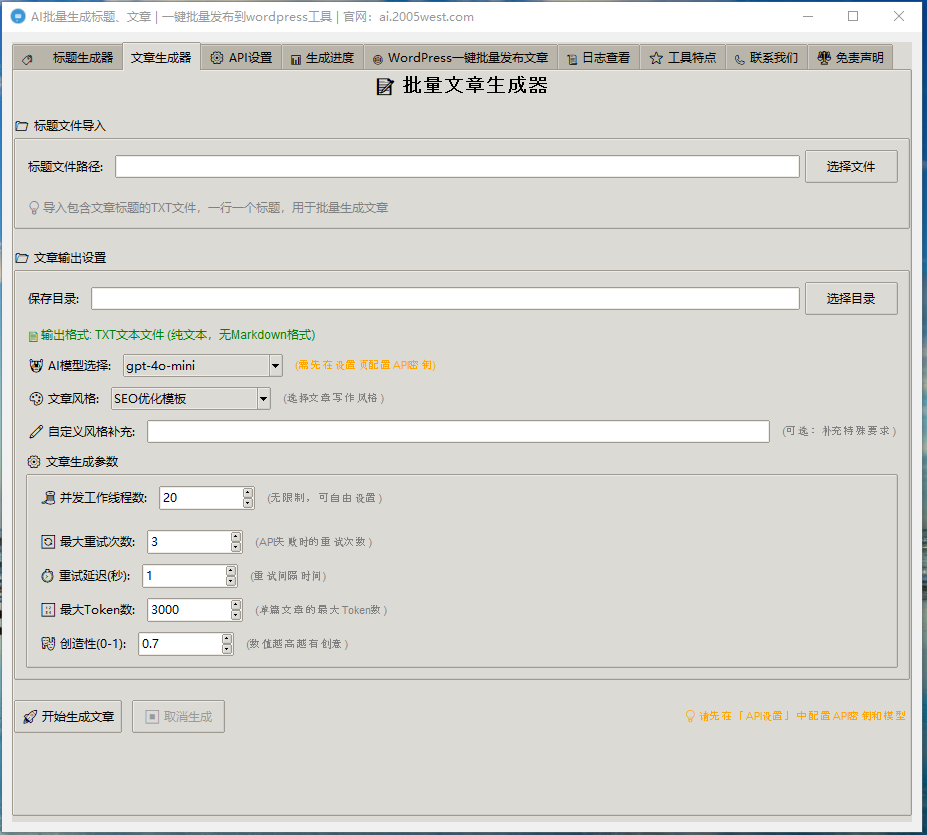
Task: Open the AI模型选择 gpt-4o-mini dropdown
Action: pos(275,366)
